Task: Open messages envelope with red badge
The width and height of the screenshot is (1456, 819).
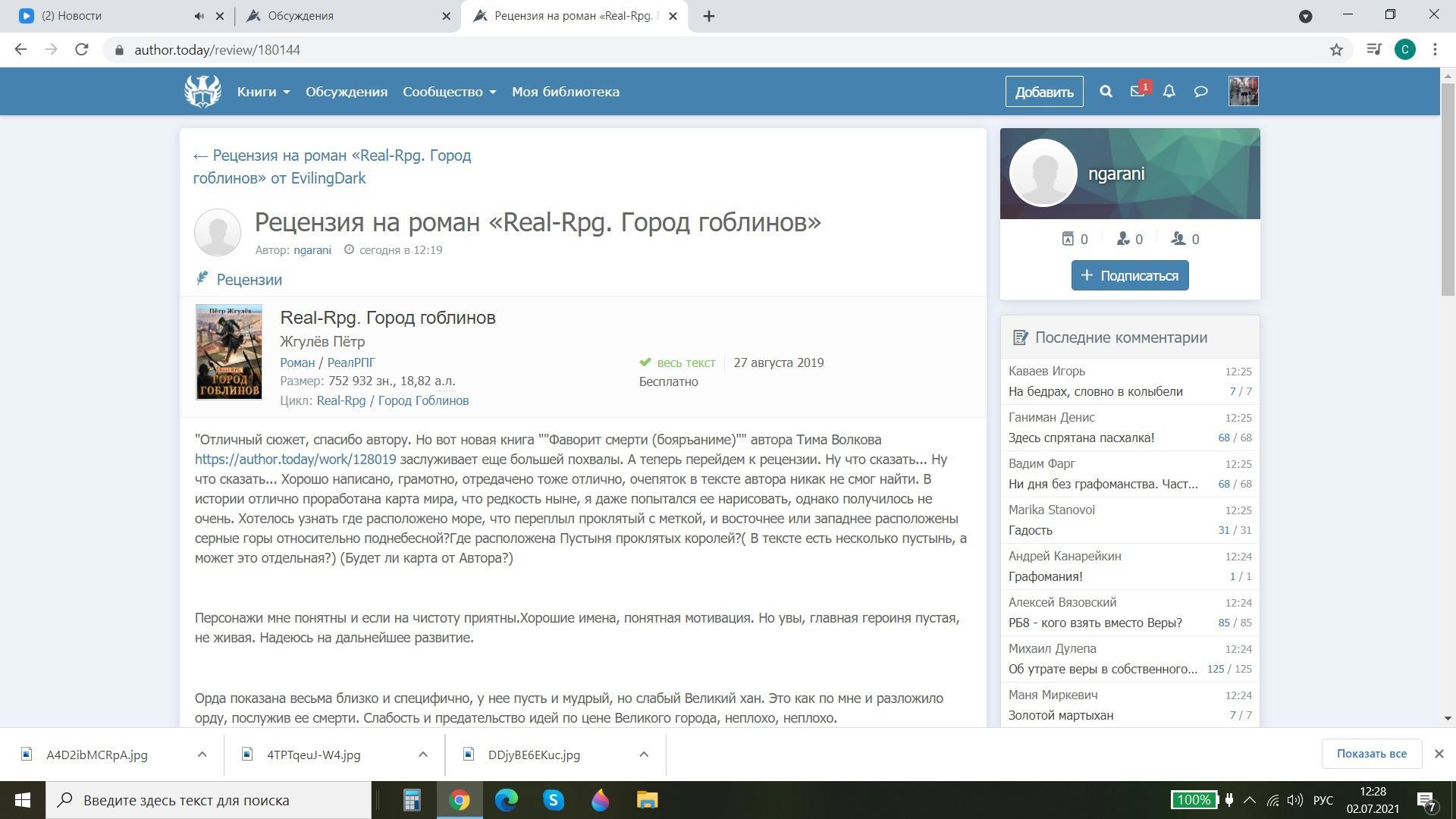Action: click(x=1137, y=92)
